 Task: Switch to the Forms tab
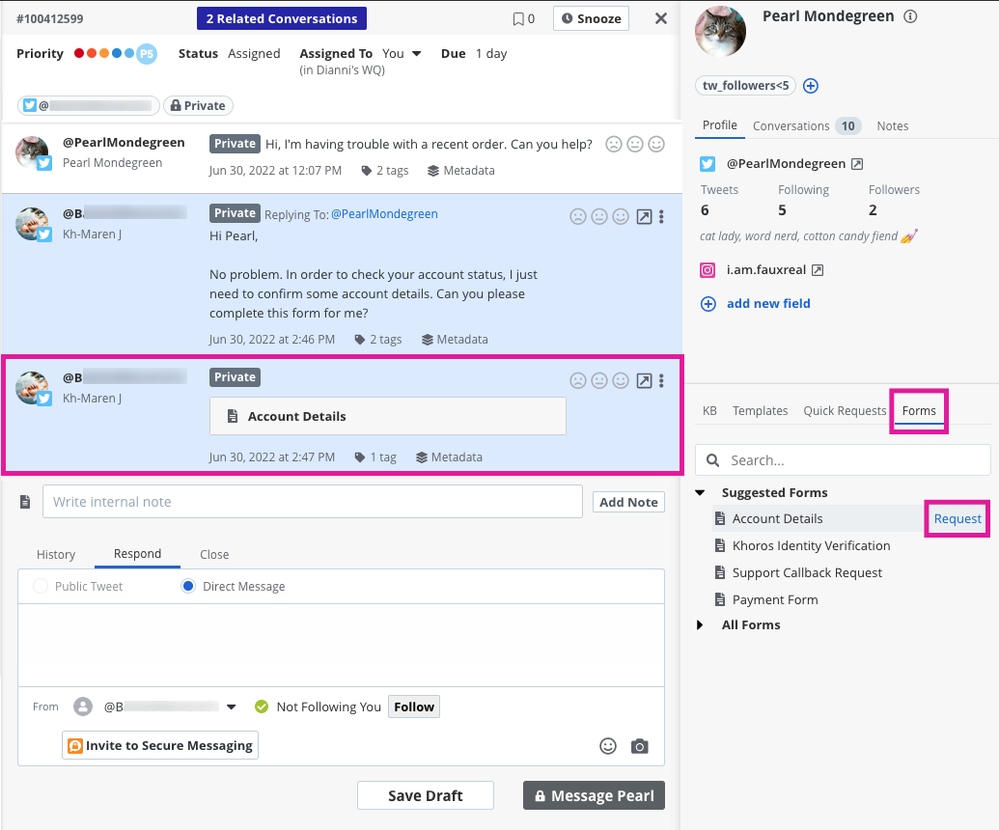919,411
